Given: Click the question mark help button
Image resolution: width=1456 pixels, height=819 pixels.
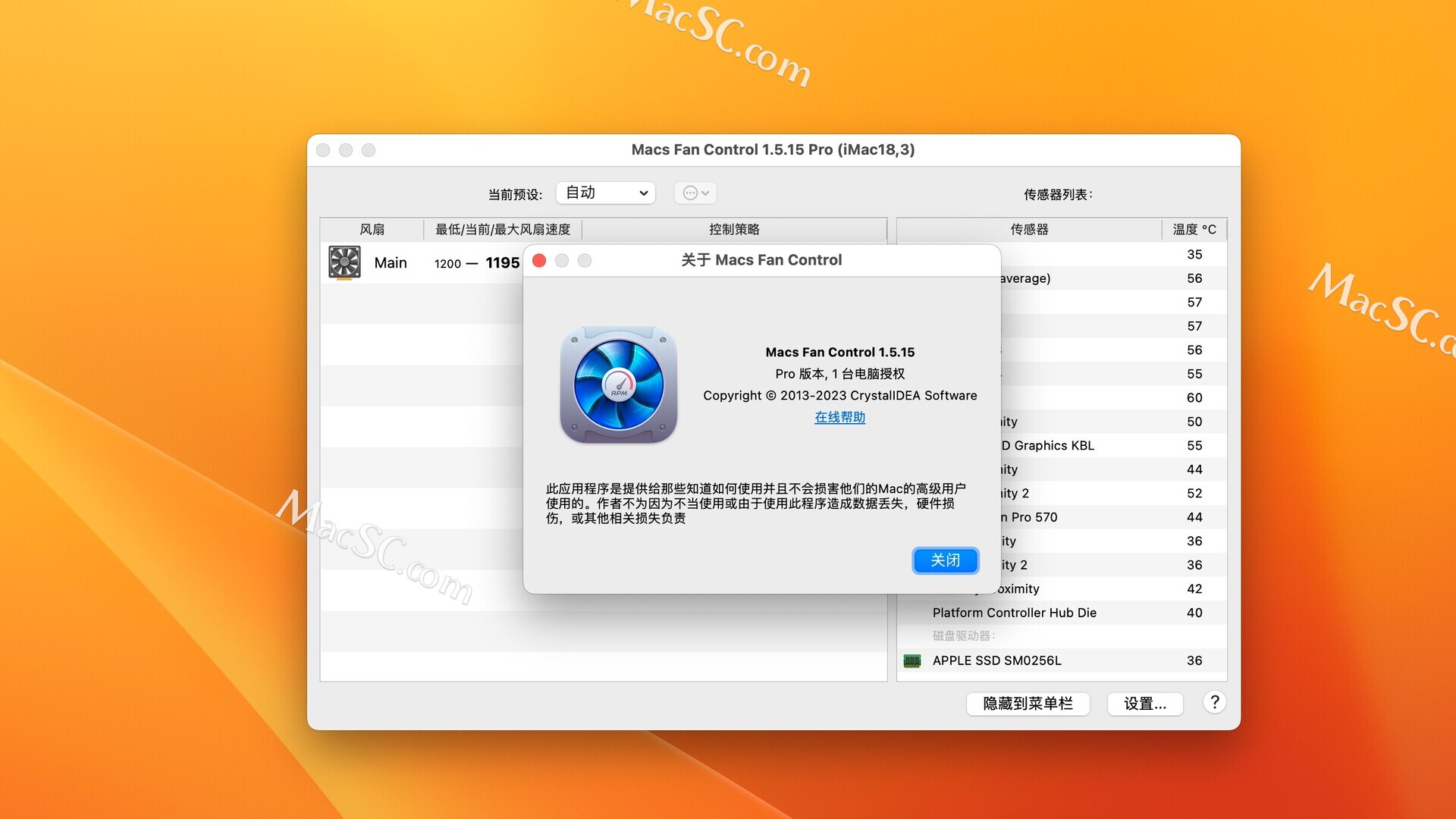Looking at the screenshot, I should point(1214,702).
